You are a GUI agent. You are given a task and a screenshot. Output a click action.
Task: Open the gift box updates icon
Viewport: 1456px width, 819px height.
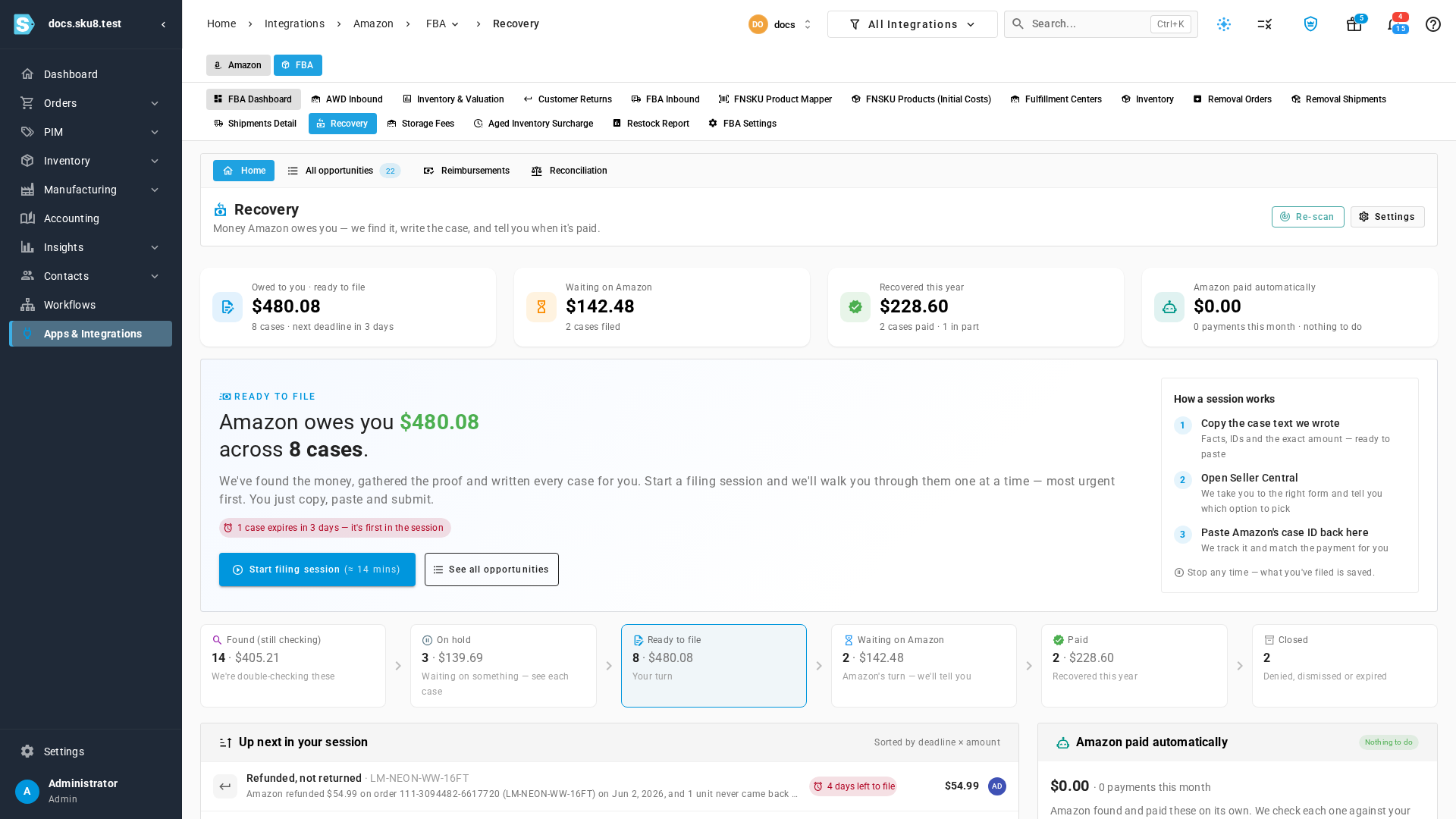1354,24
